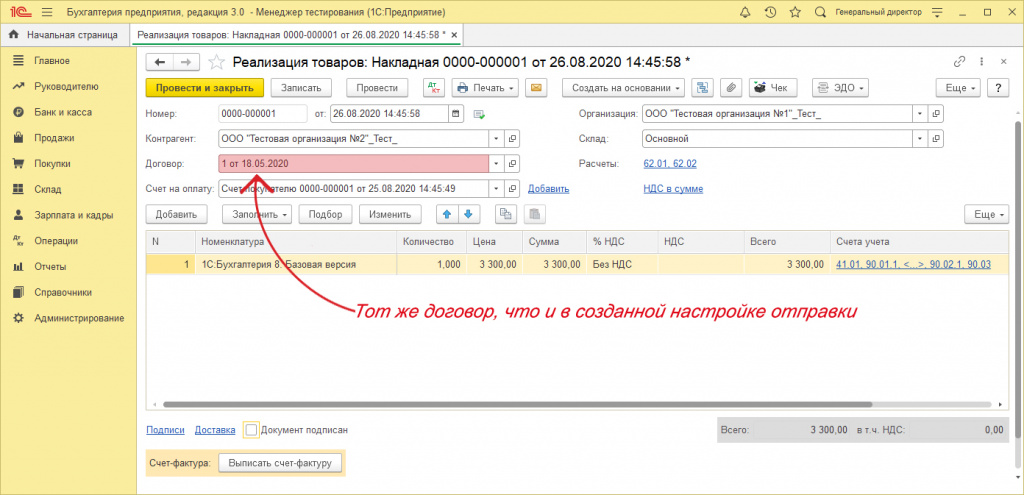Image resolution: width=1024 pixels, height=495 pixels.
Task: Open Создать на основании dropdown
Action: [x=623, y=88]
